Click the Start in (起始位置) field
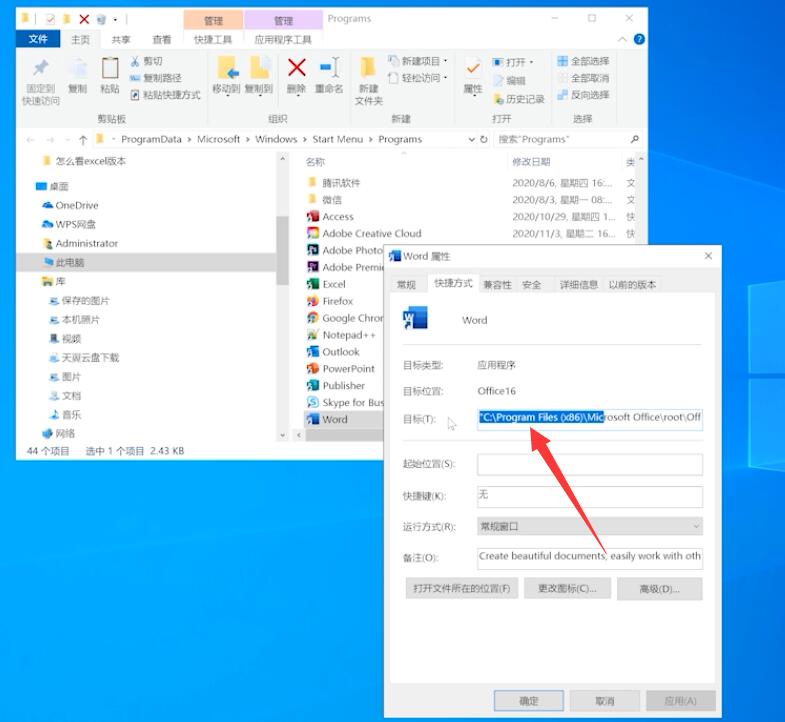The height and width of the screenshot is (722, 785). (x=590, y=465)
